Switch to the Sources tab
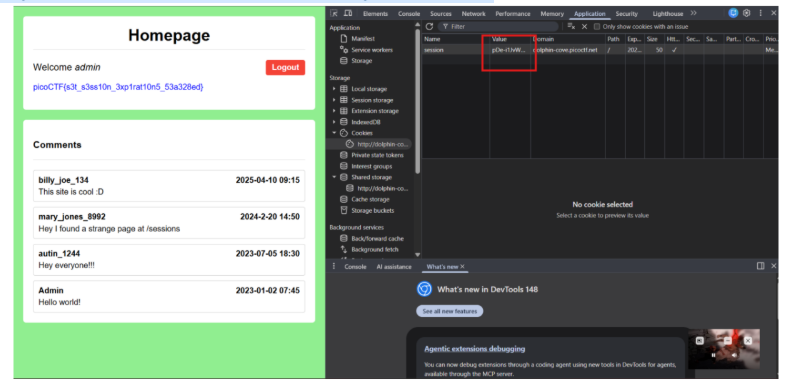The height and width of the screenshot is (391, 799). [441, 14]
